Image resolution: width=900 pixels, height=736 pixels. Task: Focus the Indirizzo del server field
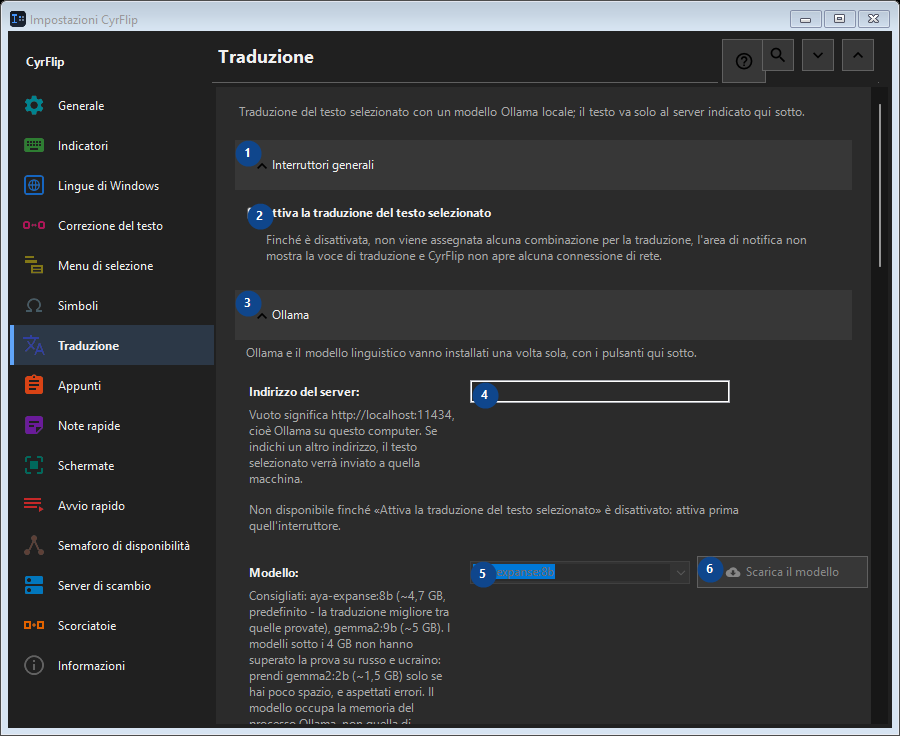[600, 392]
